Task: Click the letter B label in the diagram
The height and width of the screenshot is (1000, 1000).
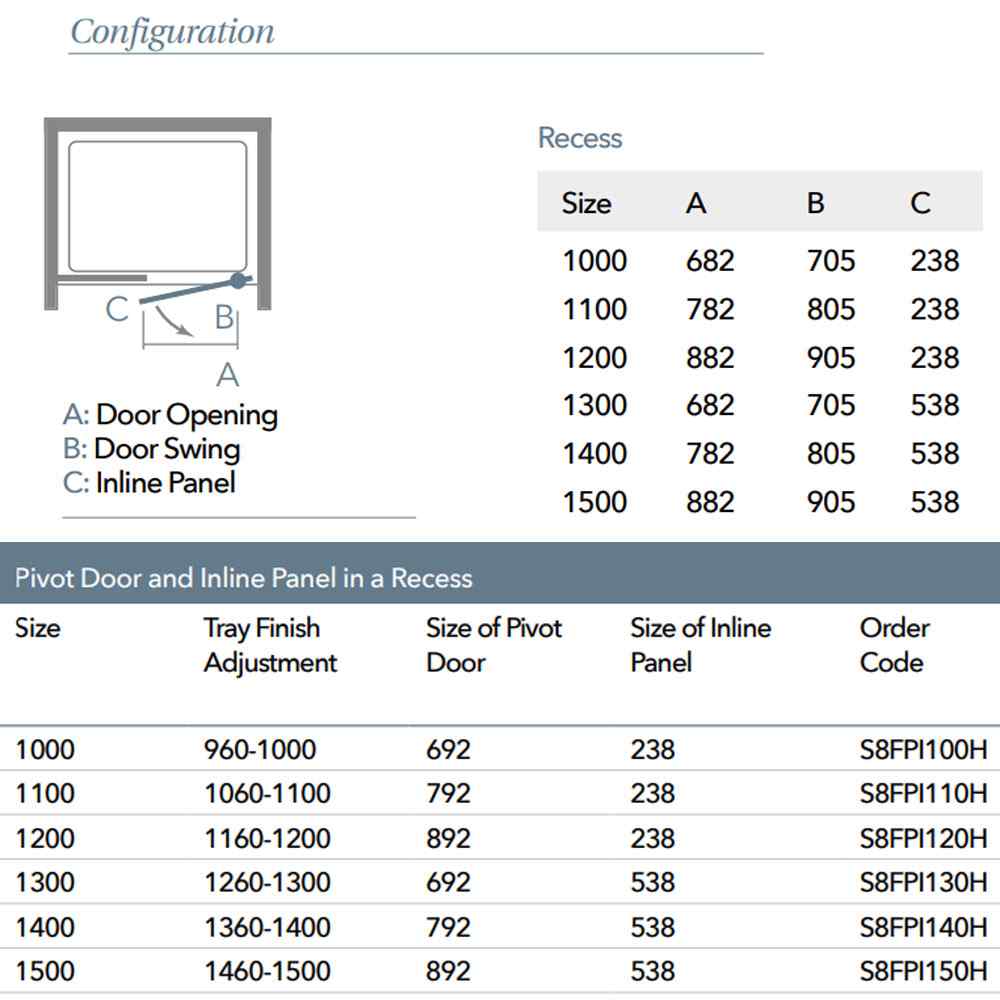Action: (224, 317)
